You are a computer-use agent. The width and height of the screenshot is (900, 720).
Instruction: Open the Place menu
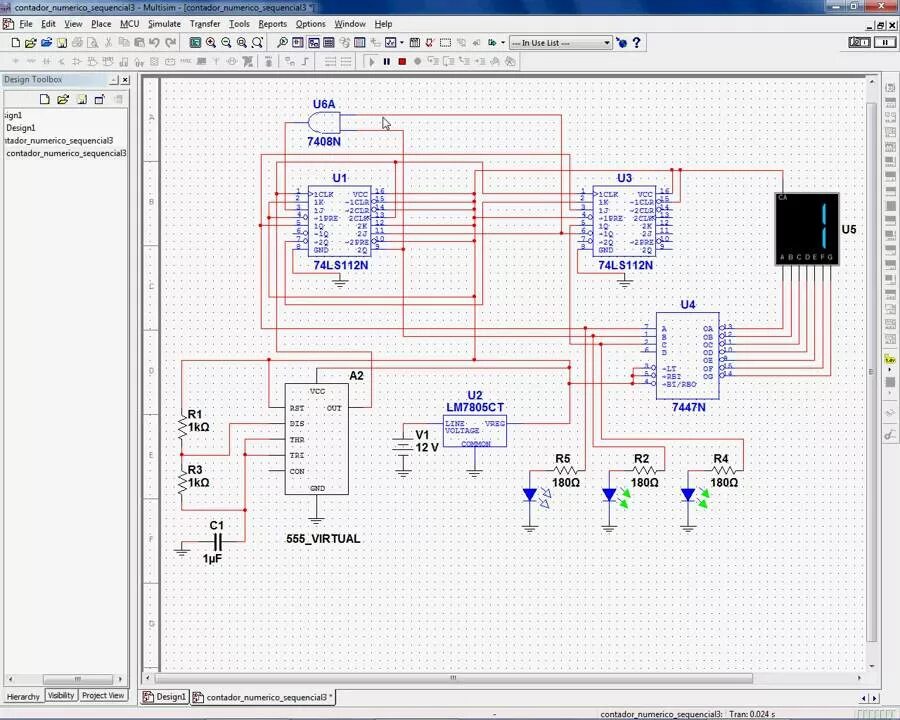101,24
